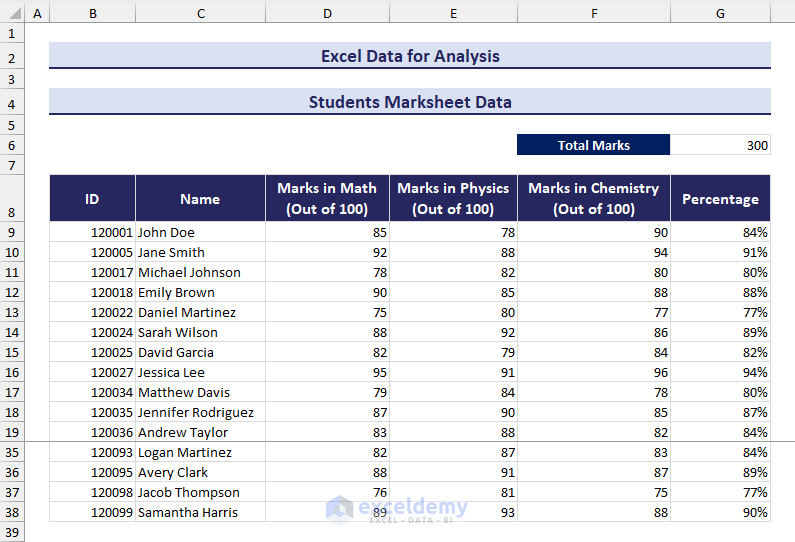Click row 36 header

12,472
